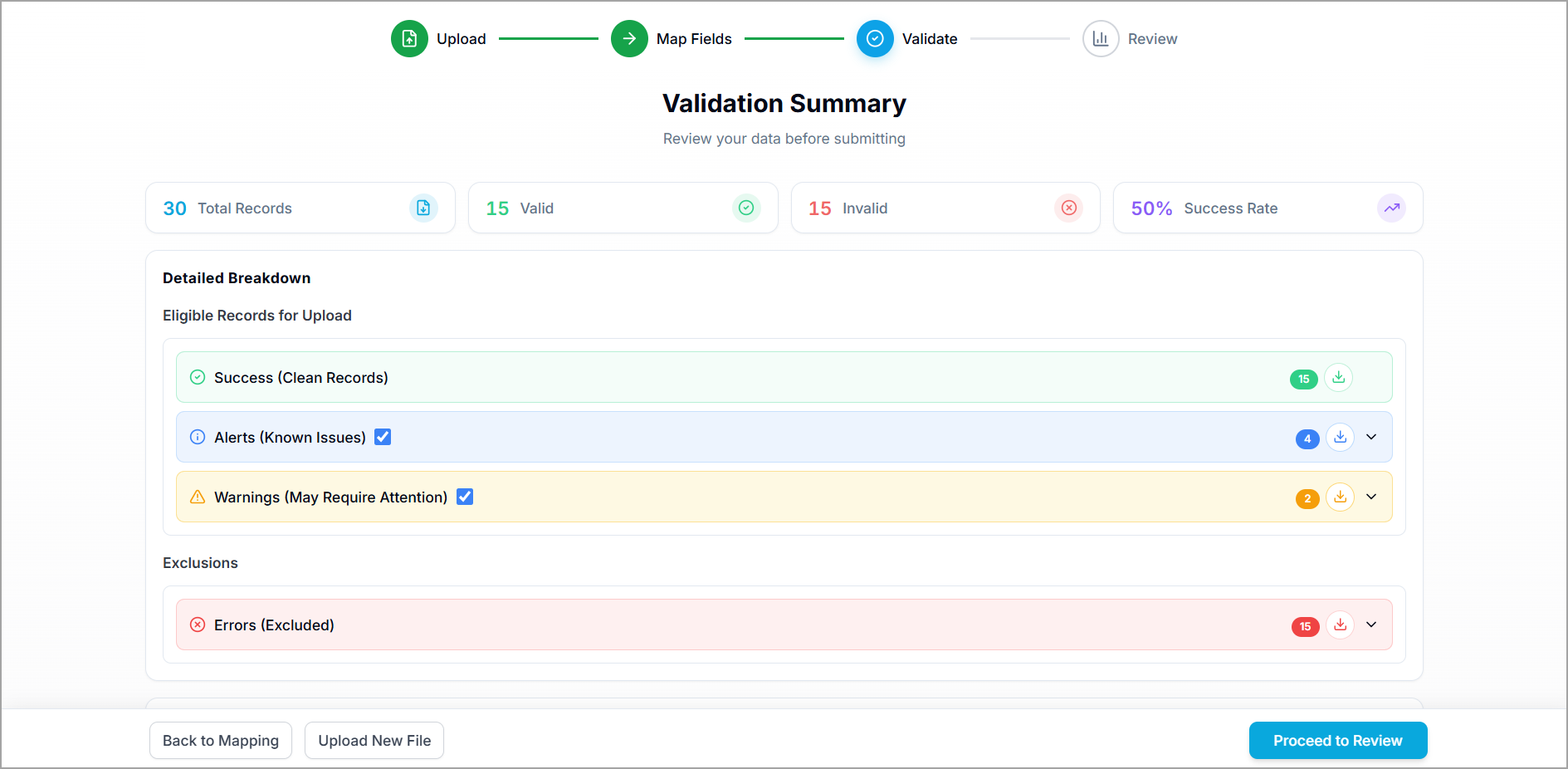Expand the Alerts (Known Issues) section
Viewport: 1568px width, 769px height.
[1371, 438]
